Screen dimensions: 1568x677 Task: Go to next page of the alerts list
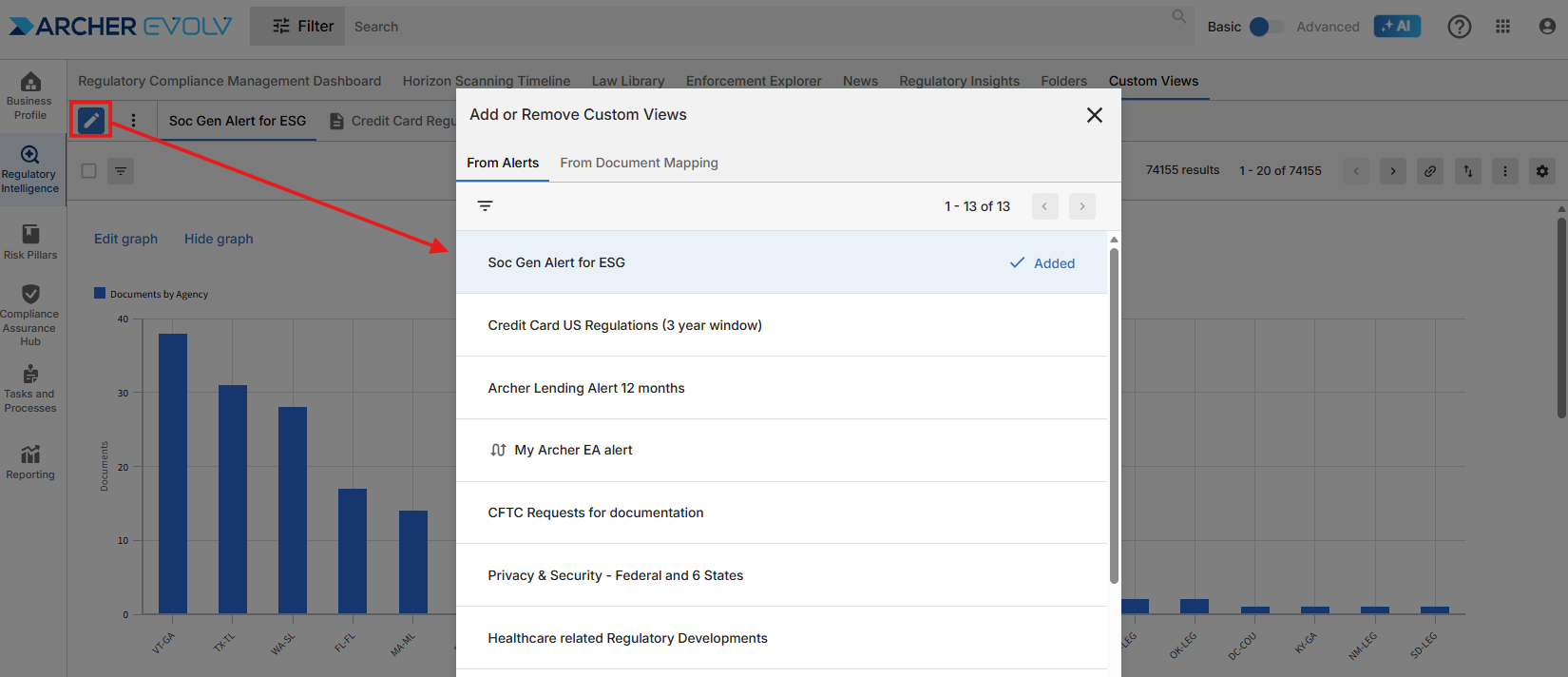click(1081, 206)
